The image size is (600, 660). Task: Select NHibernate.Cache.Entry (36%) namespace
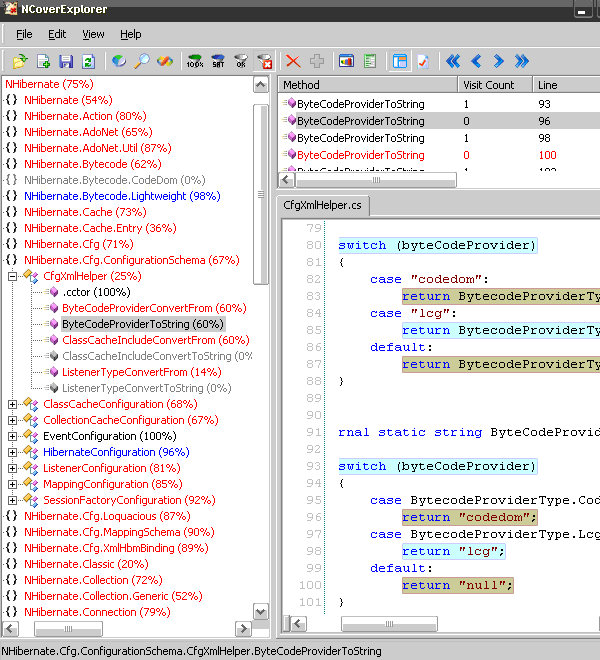tap(100, 228)
